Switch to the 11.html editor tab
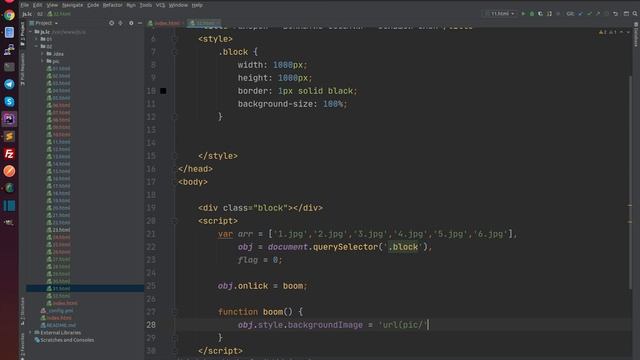Viewport: 640px width, 360px height. (203, 23)
